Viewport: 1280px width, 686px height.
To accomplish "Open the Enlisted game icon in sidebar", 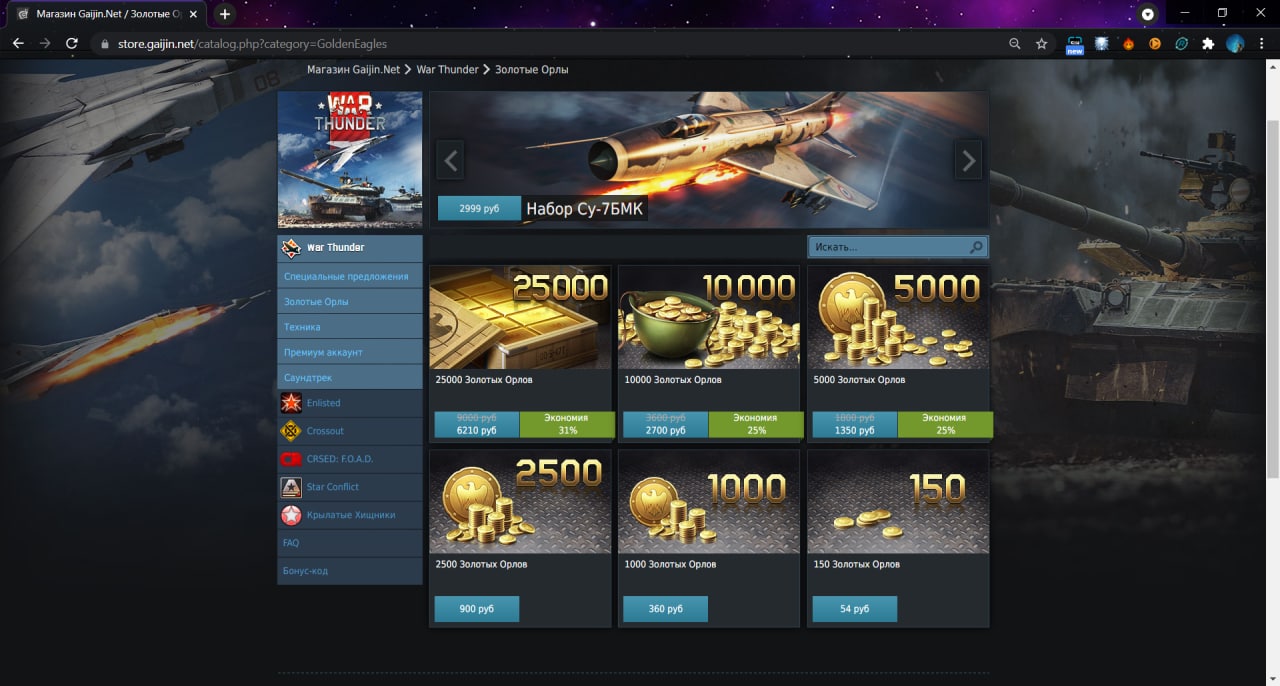I will (290, 403).
